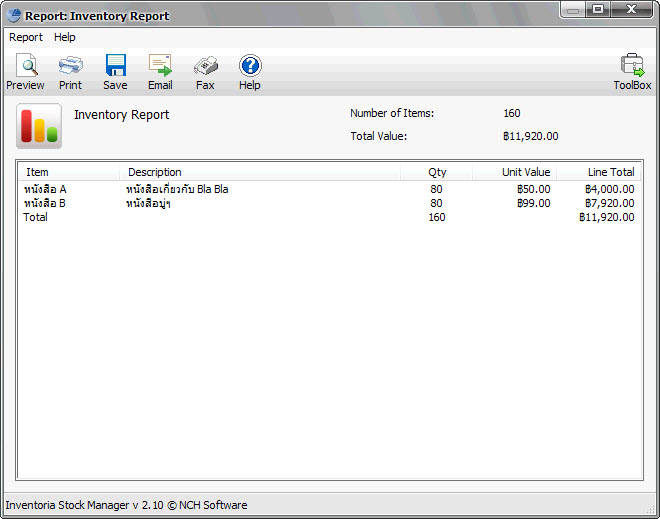Select row item หนังสือ B
The width and height of the screenshot is (660, 519).
tap(45, 203)
